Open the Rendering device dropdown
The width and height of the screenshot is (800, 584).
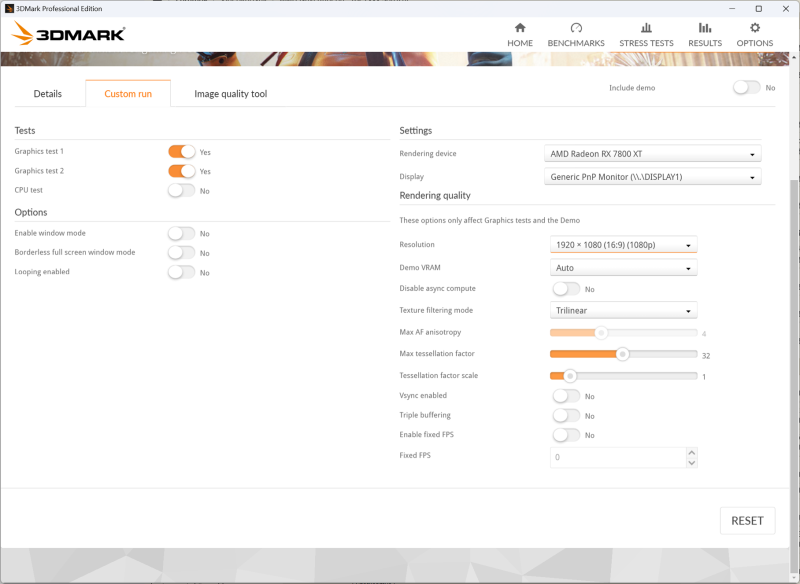point(653,154)
